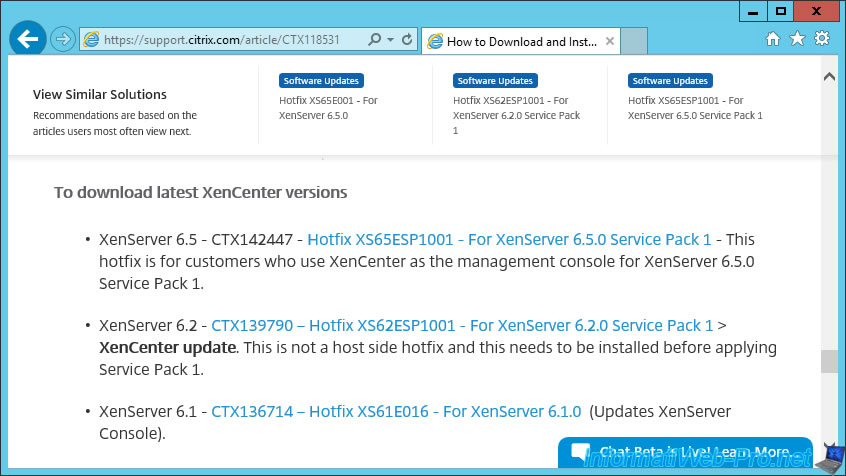The height and width of the screenshot is (476, 846).
Task: Open Favorites with the star icon
Action: [x=797, y=39]
